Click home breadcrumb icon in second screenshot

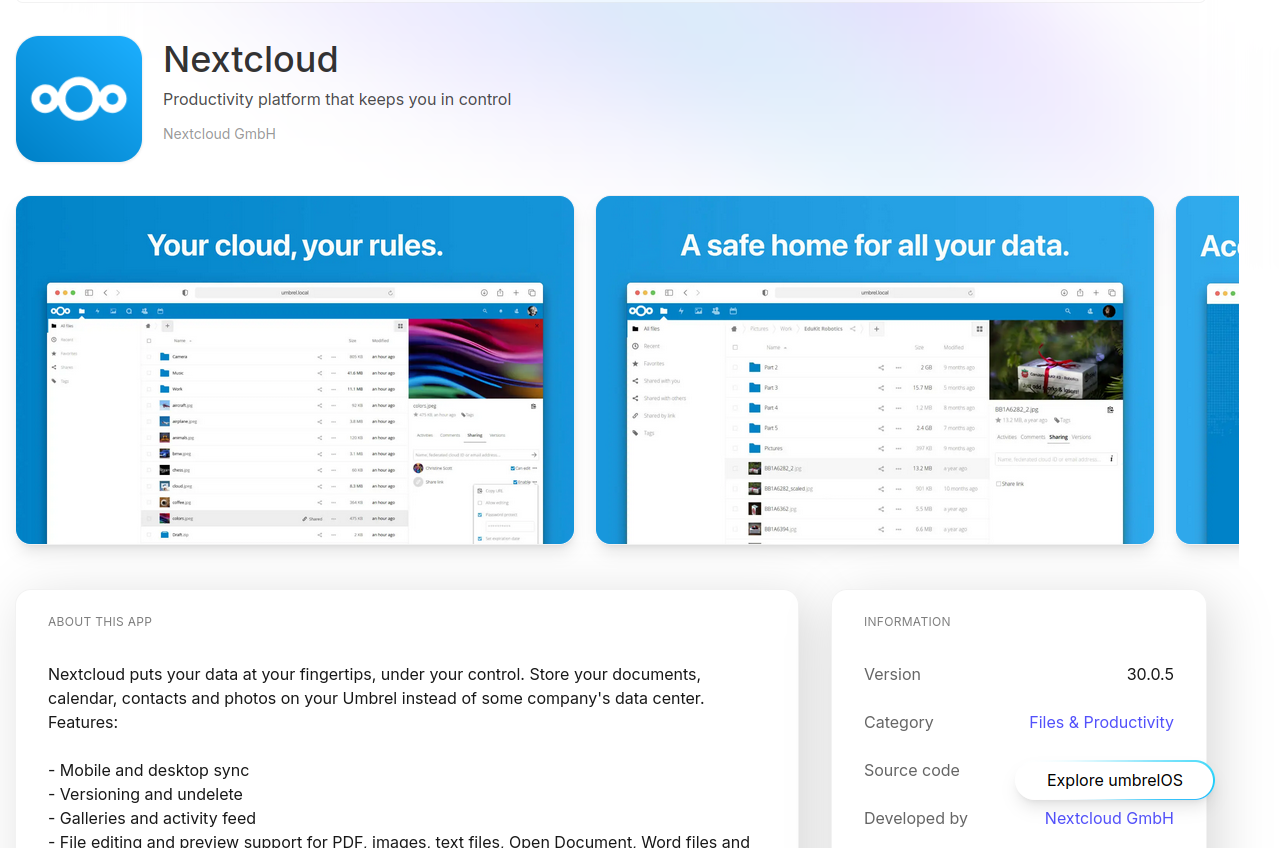(x=734, y=328)
